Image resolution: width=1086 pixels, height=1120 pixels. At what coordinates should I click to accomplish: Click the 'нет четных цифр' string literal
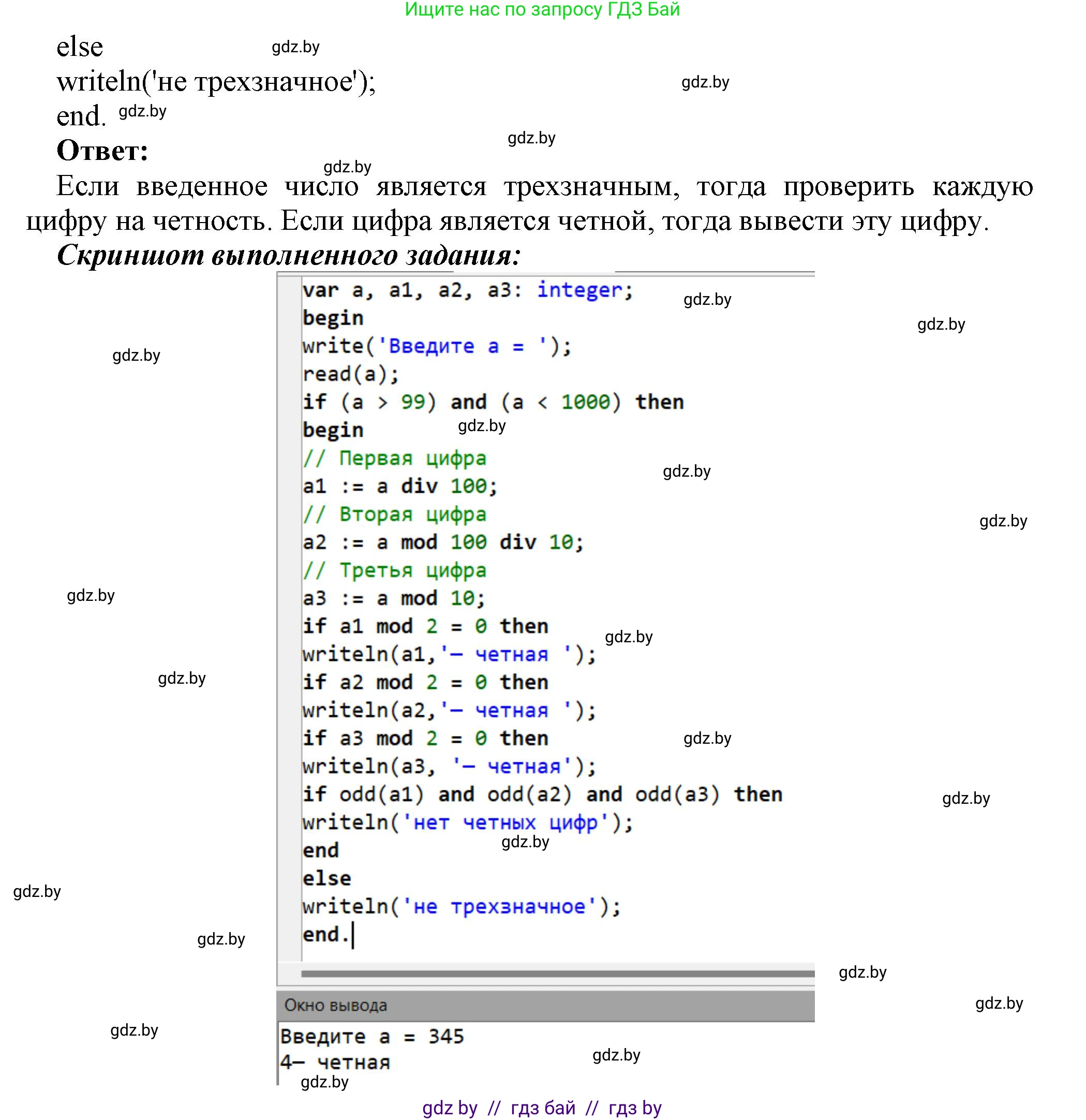(x=505, y=823)
